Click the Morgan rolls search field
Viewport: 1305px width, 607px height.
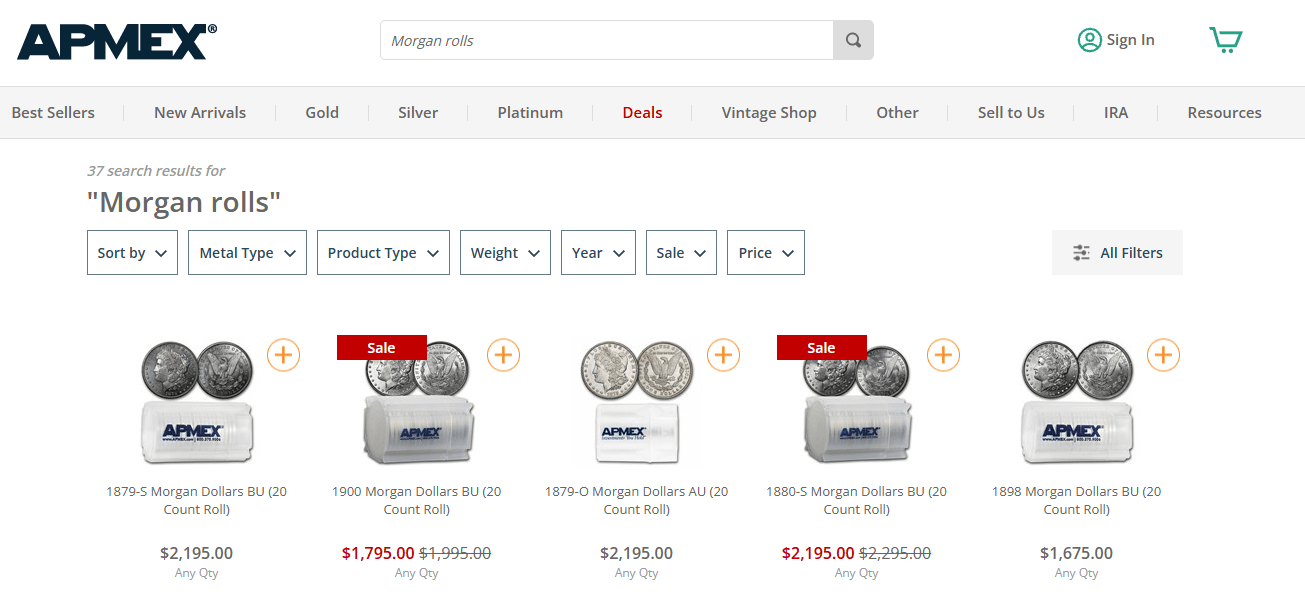pyautogui.click(x=607, y=41)
